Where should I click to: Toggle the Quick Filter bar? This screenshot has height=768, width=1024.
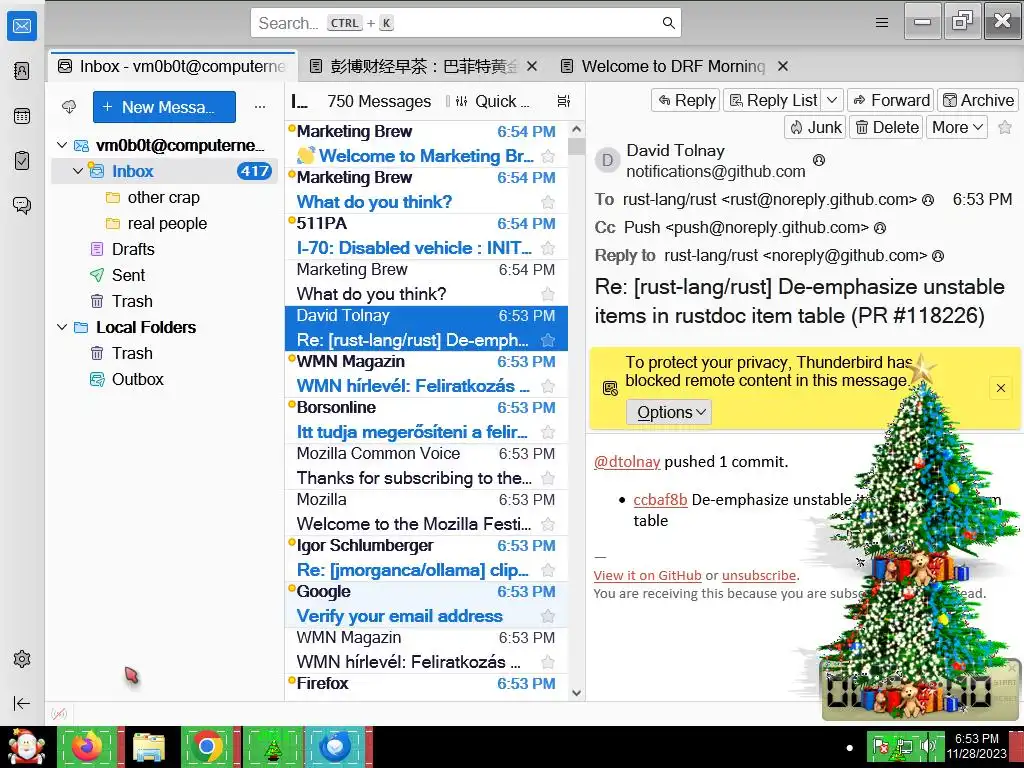495,101
